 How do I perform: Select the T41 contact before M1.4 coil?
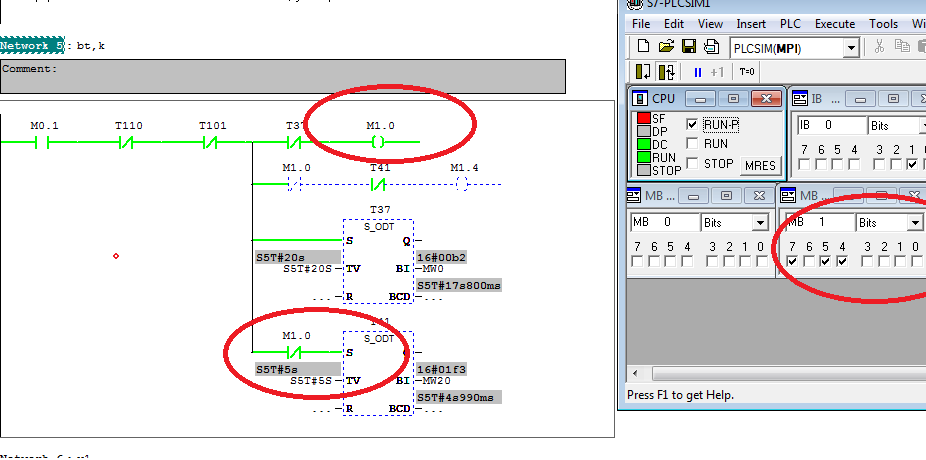(x=379, y=184)
